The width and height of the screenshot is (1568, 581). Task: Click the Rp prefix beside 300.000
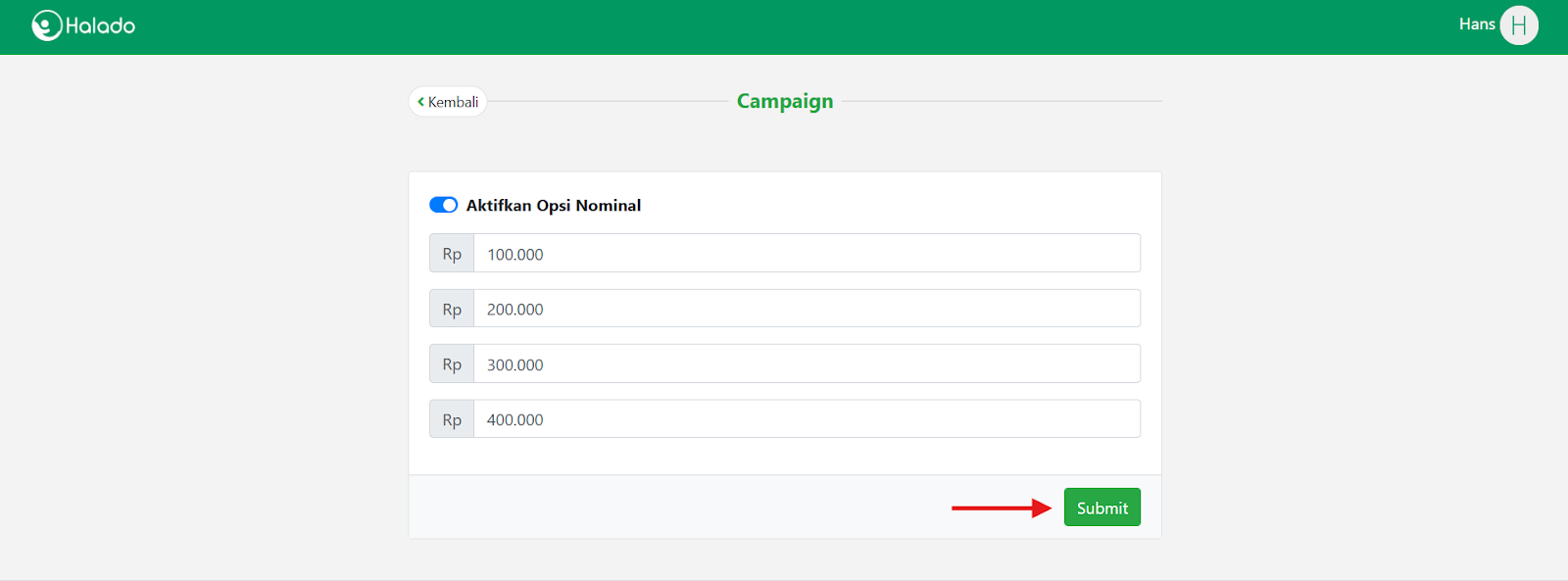pos(452,364)
